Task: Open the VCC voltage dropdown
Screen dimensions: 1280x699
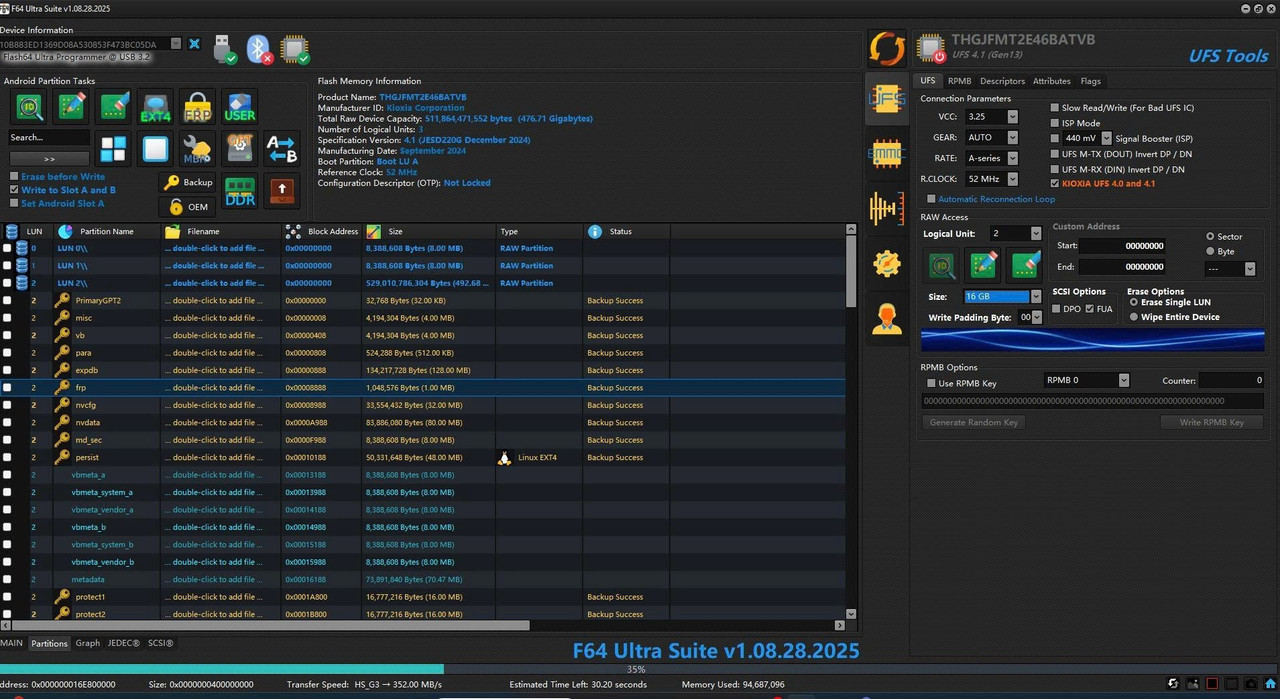Action: (x=1012, y=117)
